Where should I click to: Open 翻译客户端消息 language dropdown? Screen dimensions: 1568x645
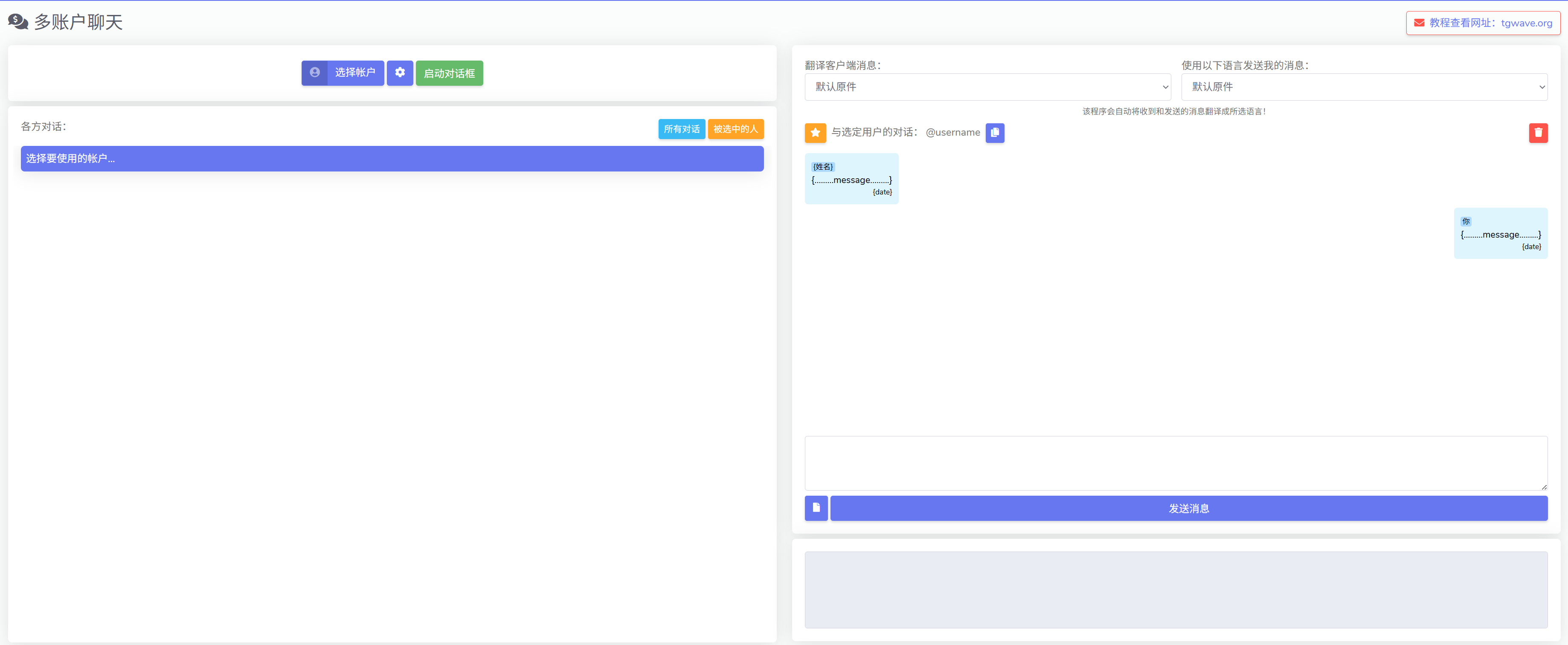point(987,87)
